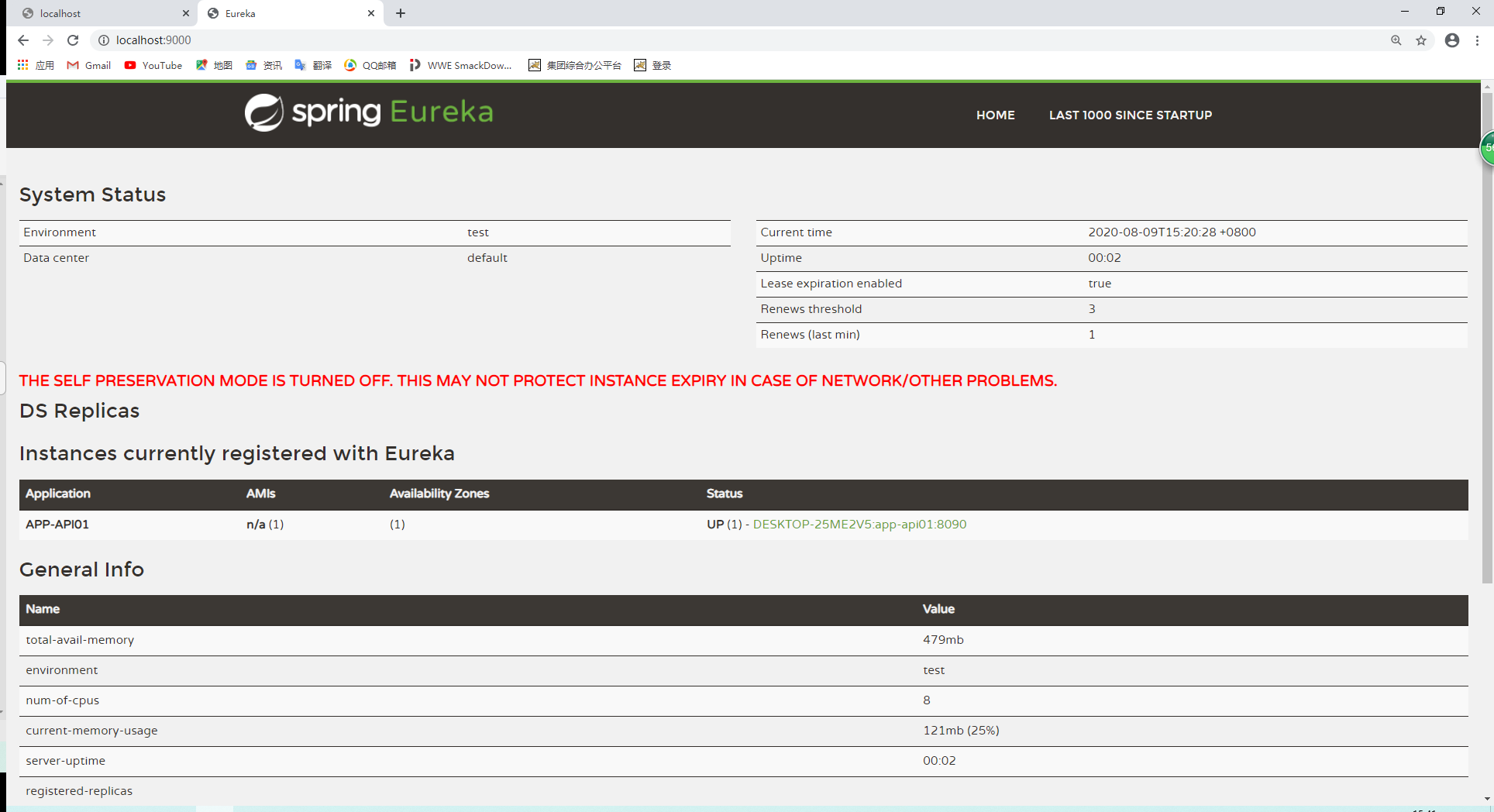Click the server-uptime row name
Image resolution: width=1494 pixels, height=812 pixels.
point(66,761)
